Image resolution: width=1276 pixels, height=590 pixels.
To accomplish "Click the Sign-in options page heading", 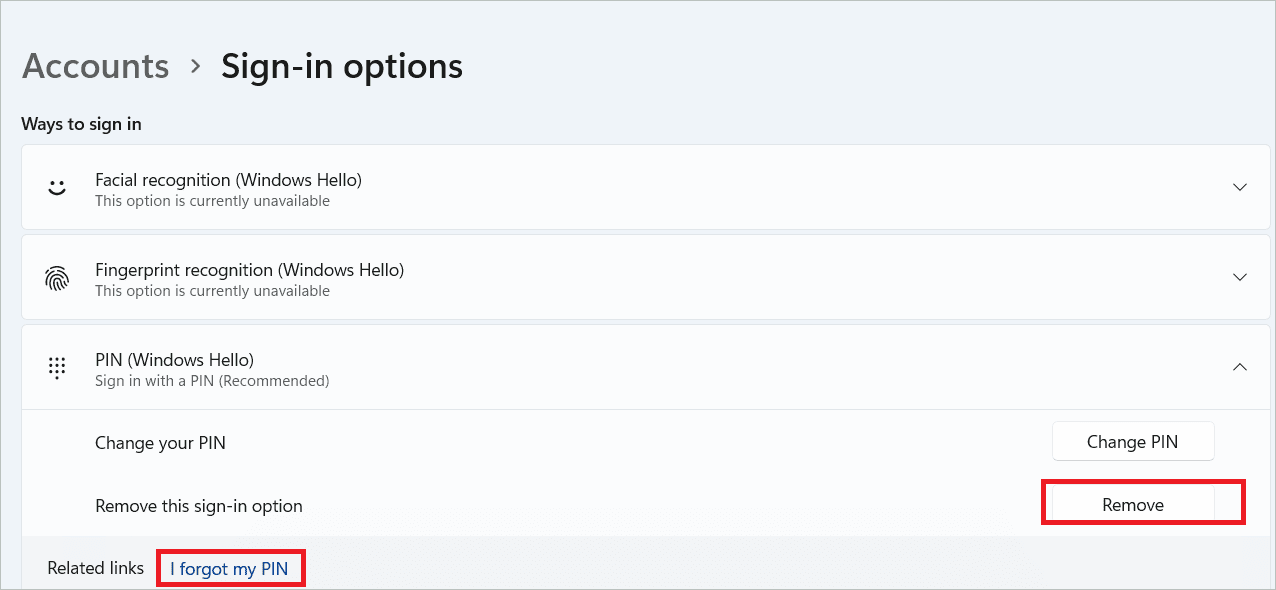I will click(342, 66).
